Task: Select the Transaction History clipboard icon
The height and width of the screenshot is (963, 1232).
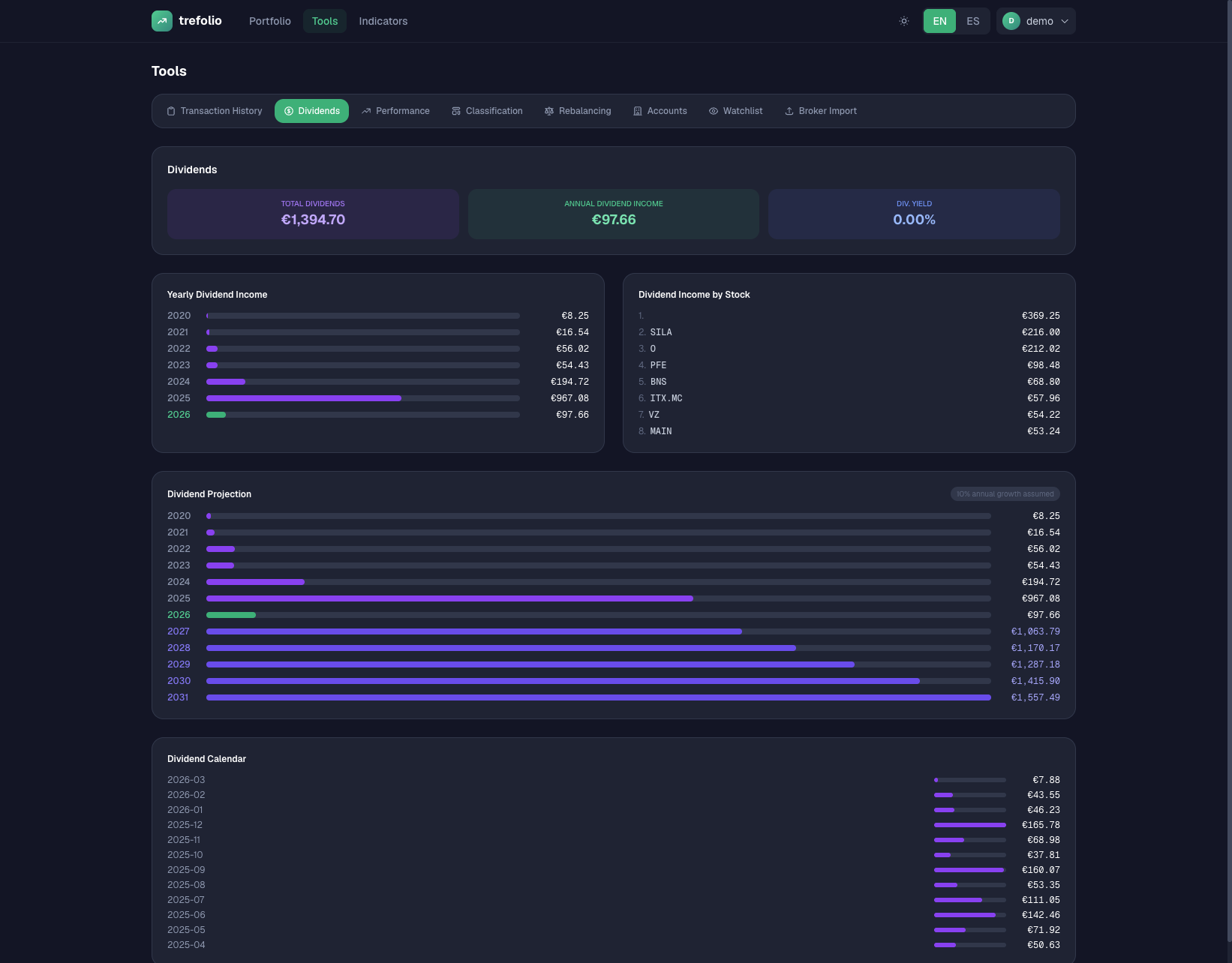Action: [x=172, y=110]
